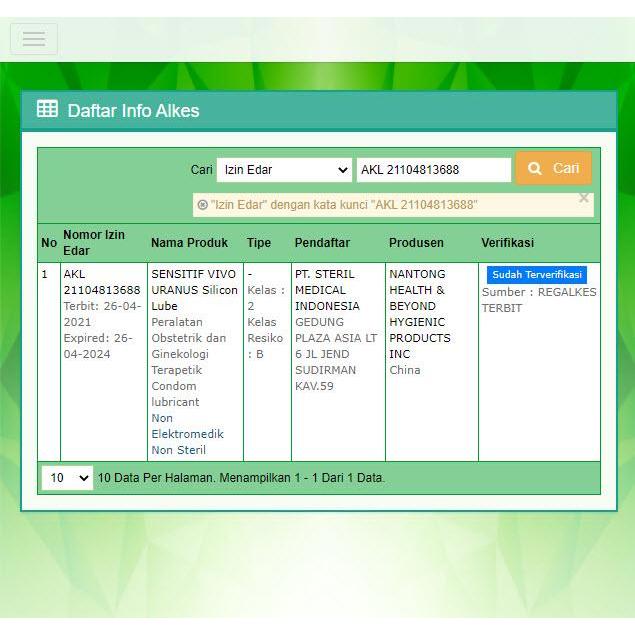Image resolution: width=635 pixels, height=635 pixels.
Task: Click the magnifier icon in Cari button
Action: click(535, 169)
